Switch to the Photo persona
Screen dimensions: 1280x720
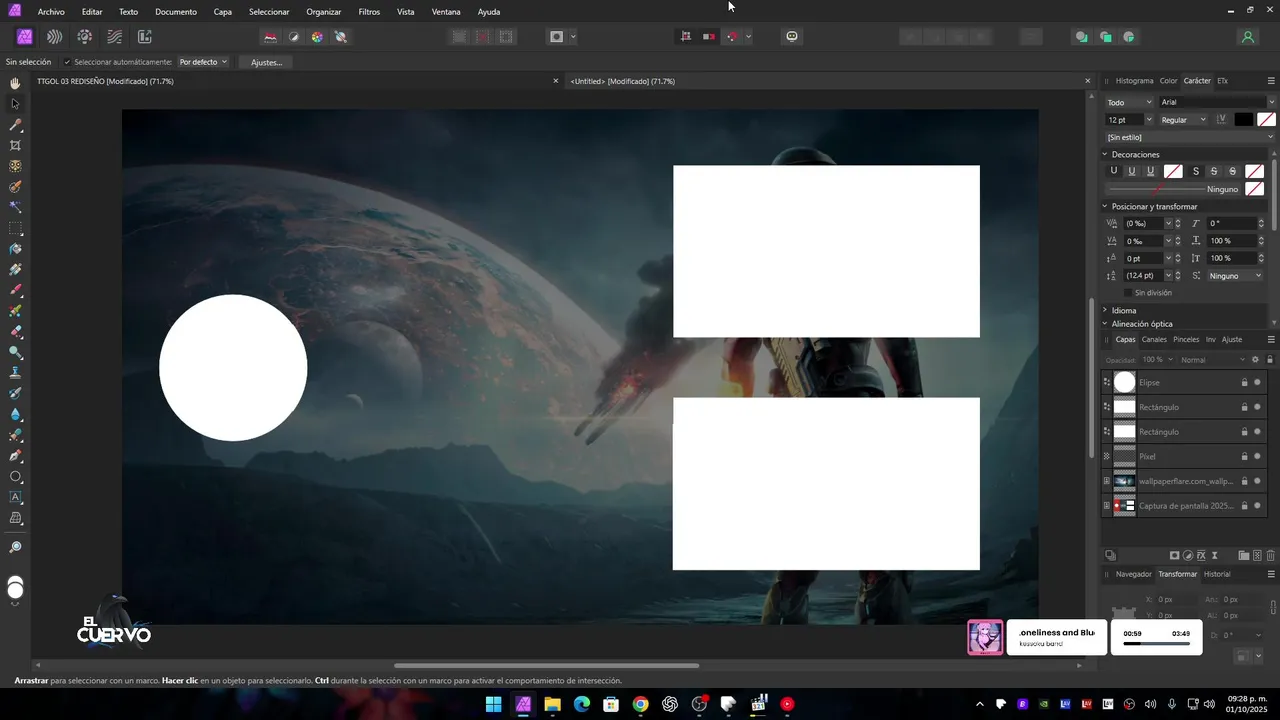[x=25, y=37]
